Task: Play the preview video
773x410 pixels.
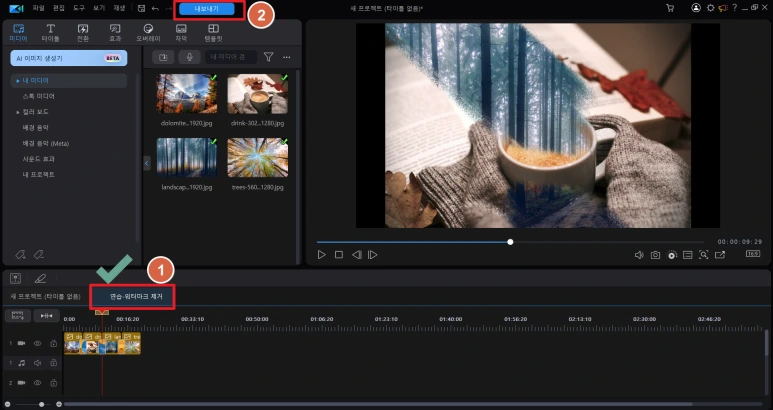Action: 321,255
